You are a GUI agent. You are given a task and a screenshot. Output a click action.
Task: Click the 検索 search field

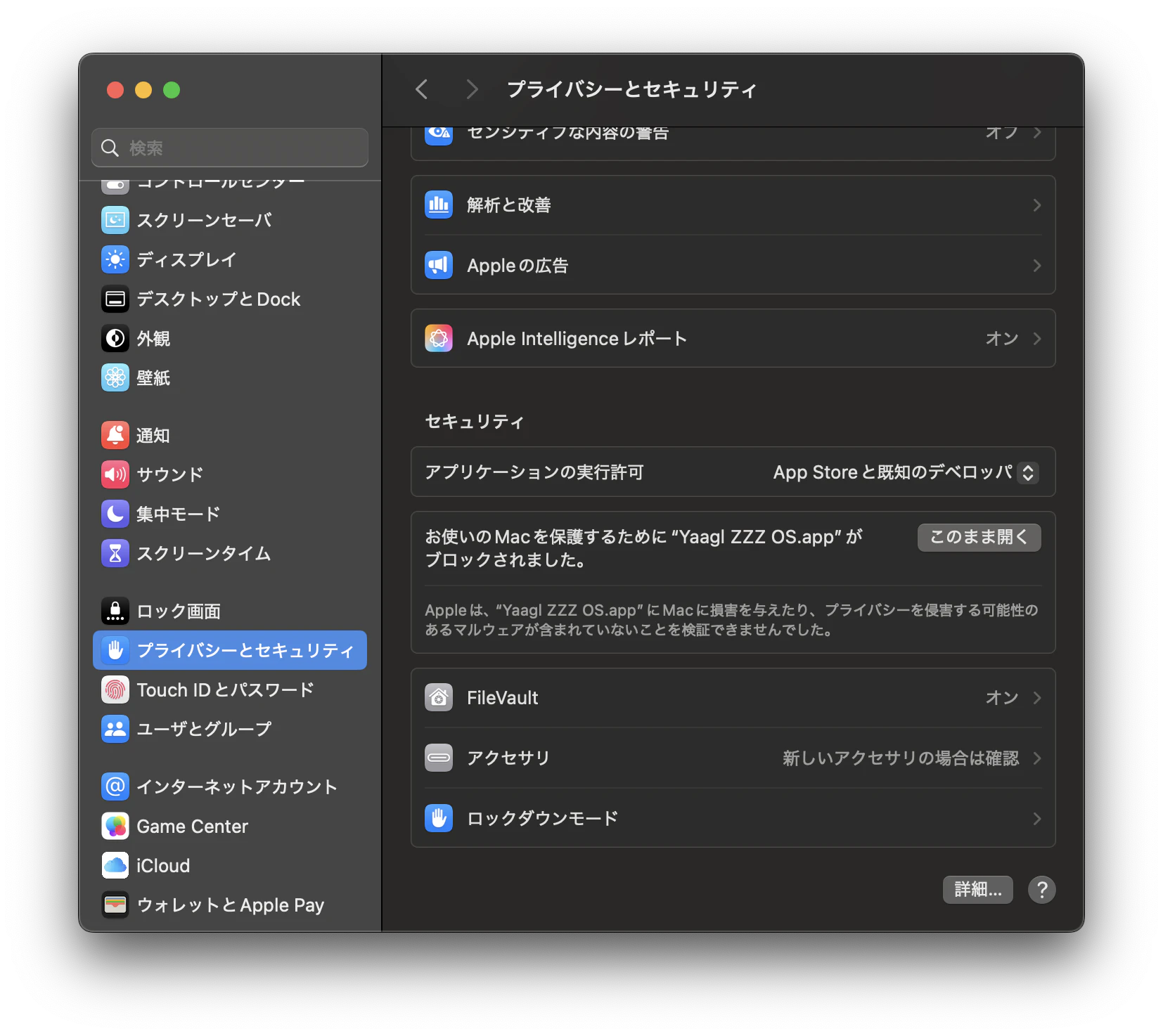coord(230,148)
